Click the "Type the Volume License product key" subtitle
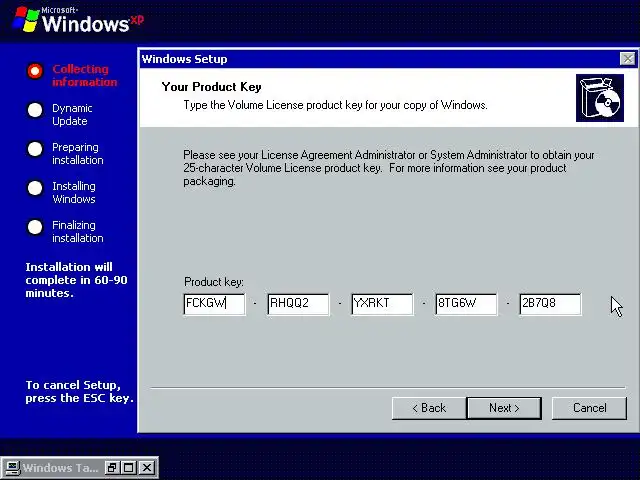640x480 pixels. (336, 105)
